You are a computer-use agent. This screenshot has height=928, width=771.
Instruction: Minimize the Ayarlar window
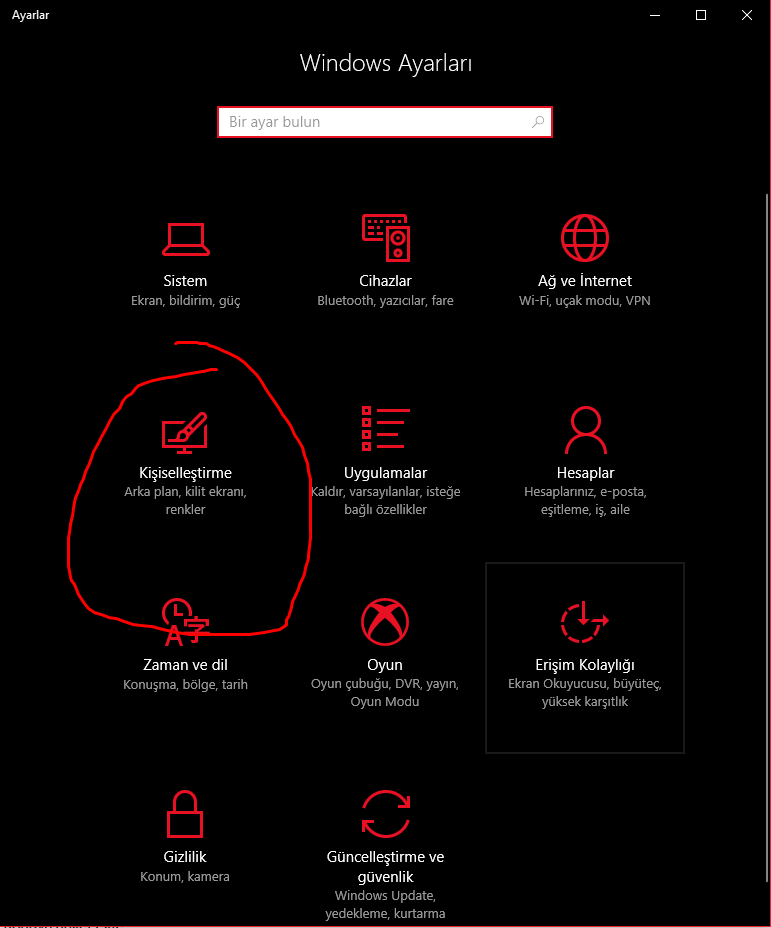coord(655,15)
